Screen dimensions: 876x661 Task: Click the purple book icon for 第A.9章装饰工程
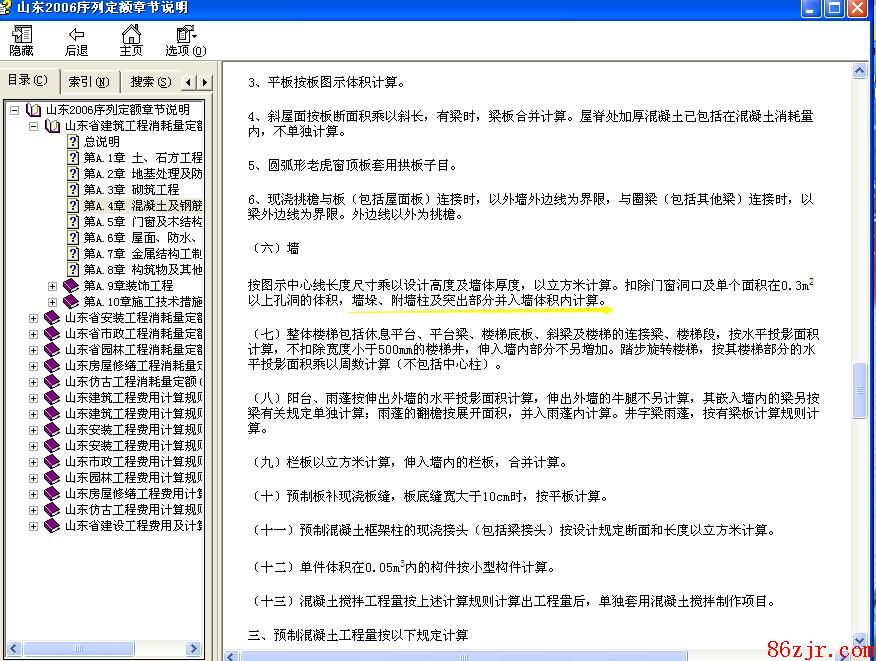pyautogui.click(x=71, y=286)
